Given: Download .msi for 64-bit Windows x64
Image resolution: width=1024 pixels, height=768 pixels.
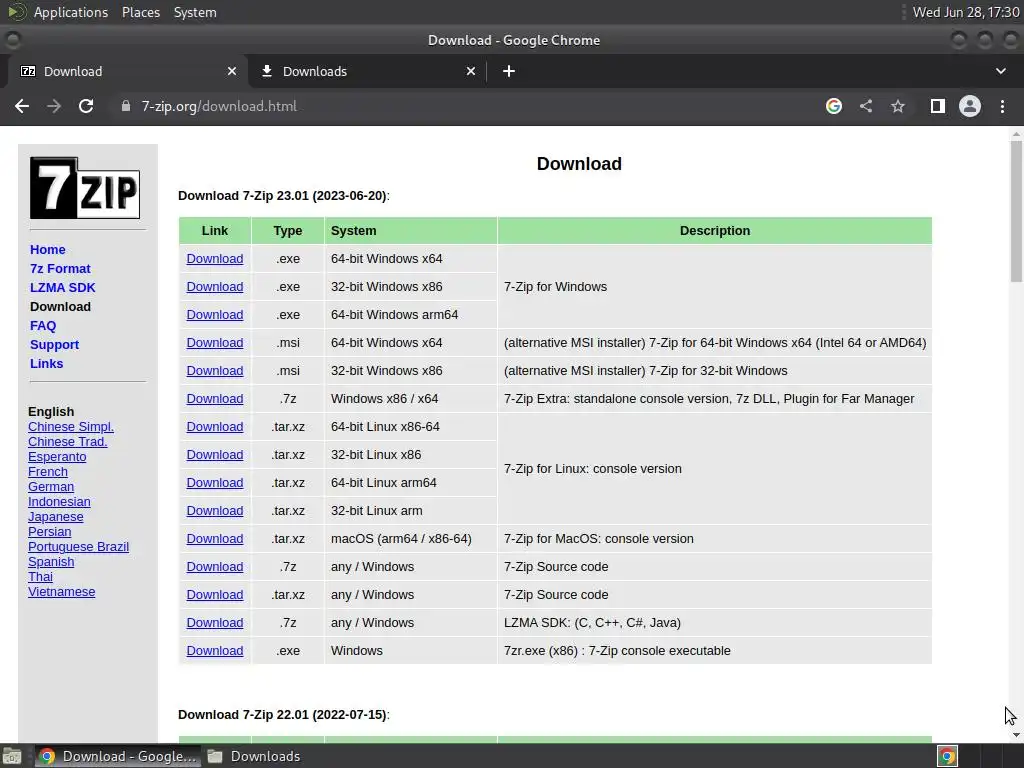Looking at the screenshot, I should pos(215,343).
